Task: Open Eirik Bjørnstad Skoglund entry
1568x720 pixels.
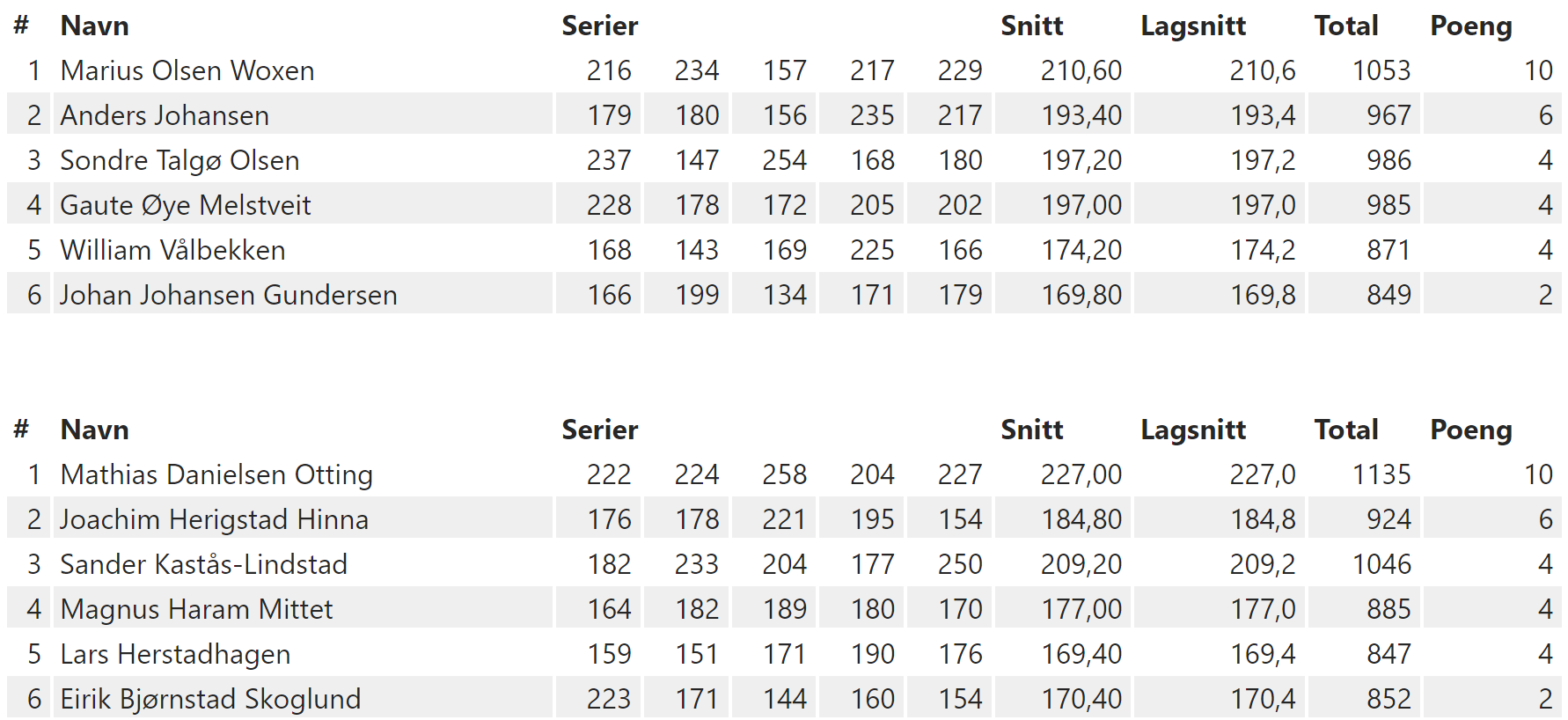Action: click(x=210, y=699)
